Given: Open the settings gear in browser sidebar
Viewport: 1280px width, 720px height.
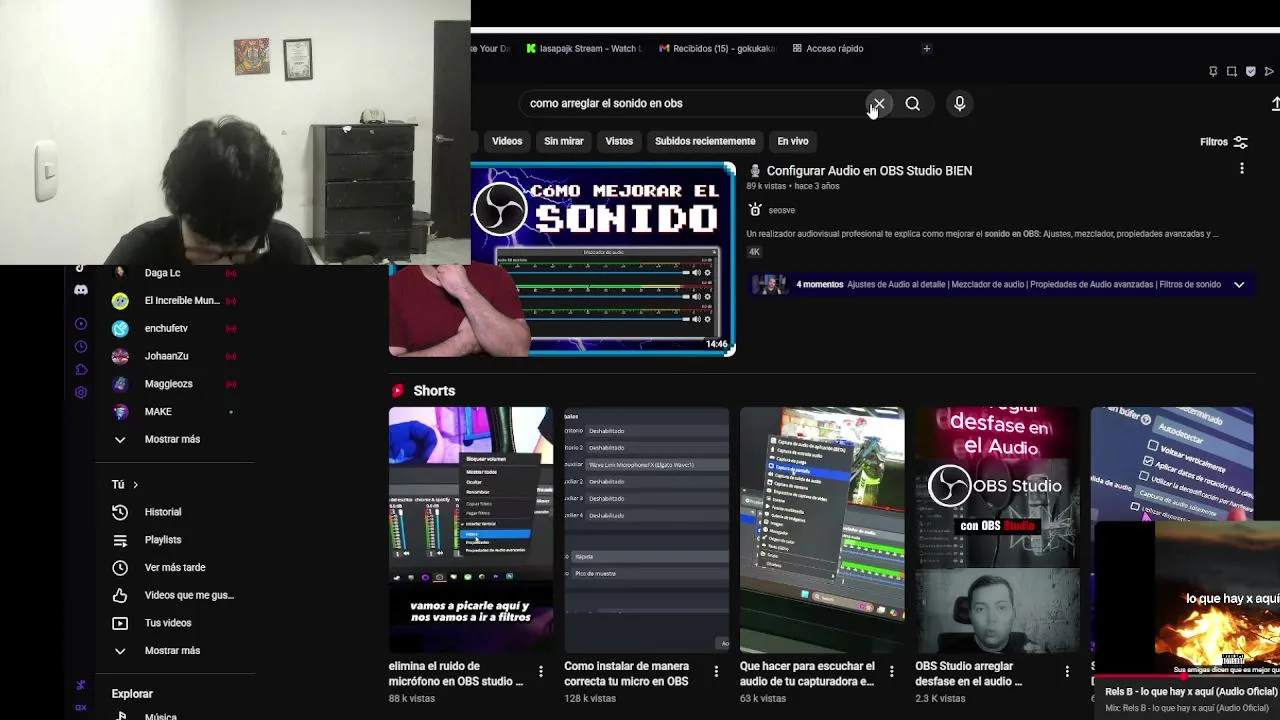Looking at the screenshot, I should coord(81,392).
